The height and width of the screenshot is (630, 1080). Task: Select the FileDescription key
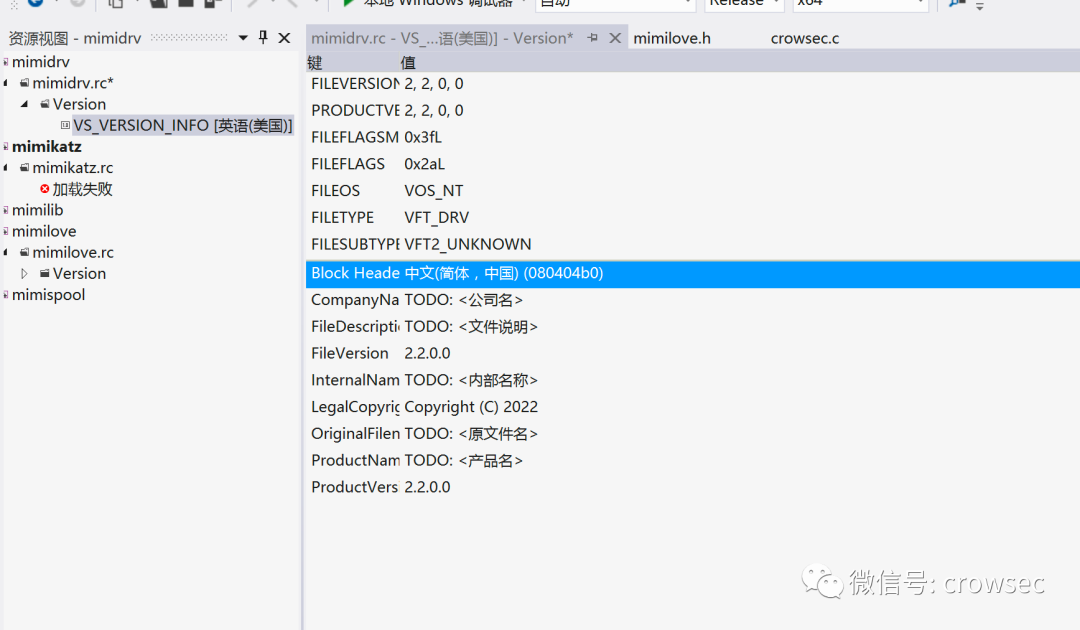[355, 327]
